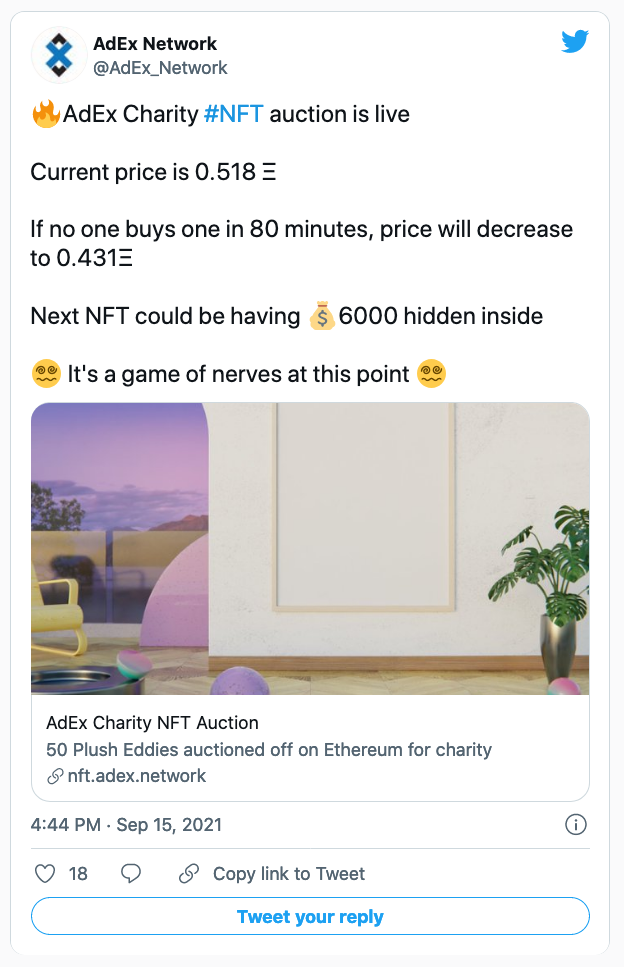
Task: Click the Twitter bird logo
Action: (575, 42)
